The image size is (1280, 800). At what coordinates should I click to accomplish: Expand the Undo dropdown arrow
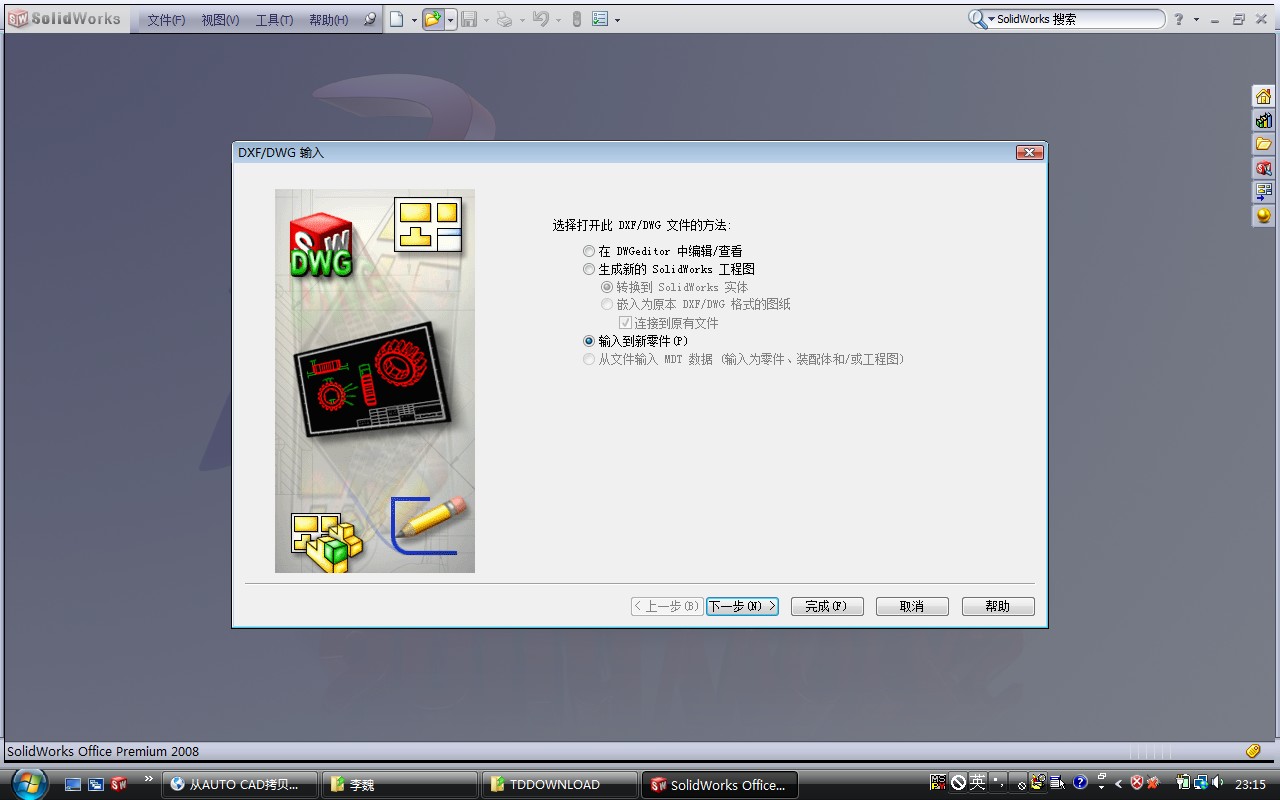click(558, 20)
